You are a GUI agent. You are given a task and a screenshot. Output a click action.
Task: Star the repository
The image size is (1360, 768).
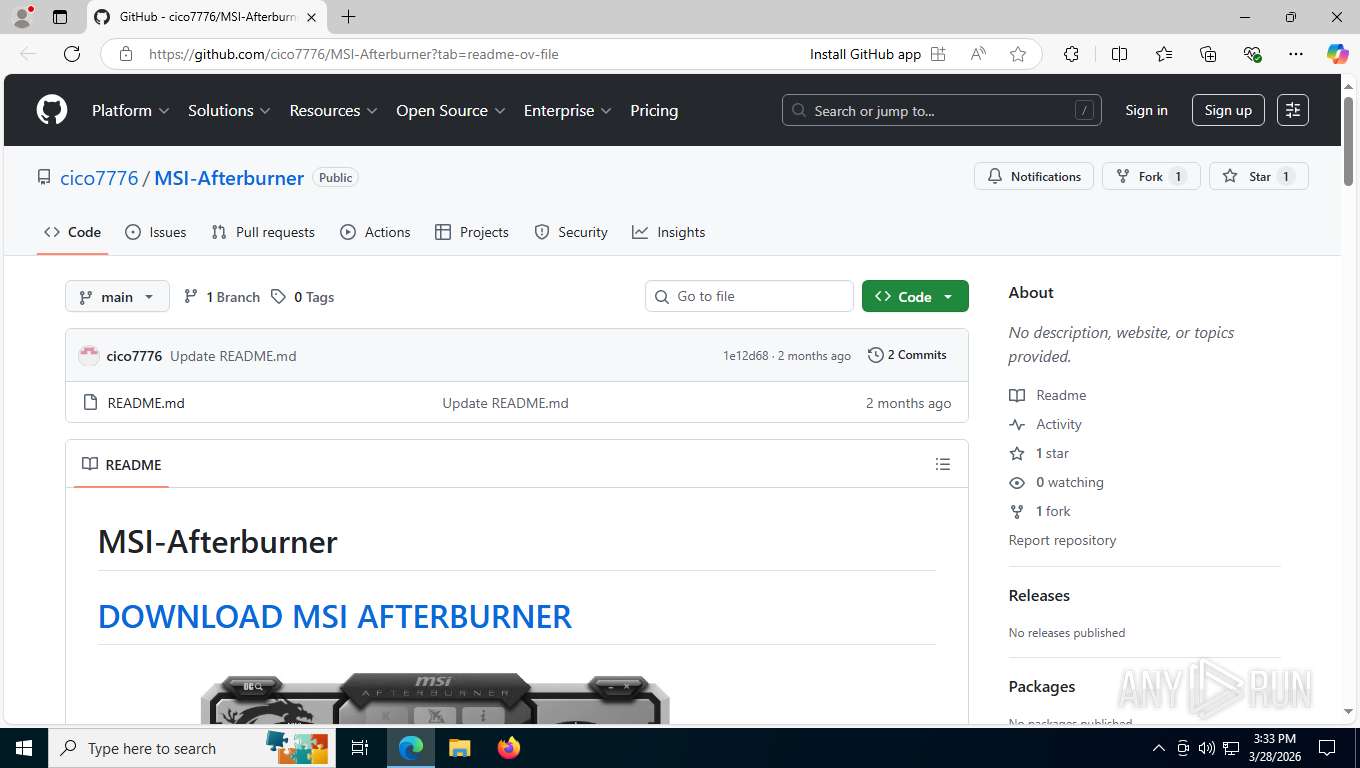1259,176
